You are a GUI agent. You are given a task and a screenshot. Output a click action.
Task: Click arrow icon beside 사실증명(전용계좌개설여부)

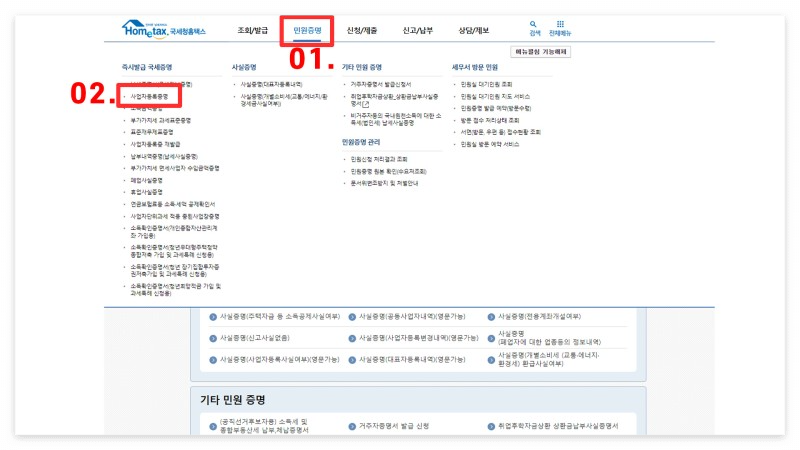point(491,317)
